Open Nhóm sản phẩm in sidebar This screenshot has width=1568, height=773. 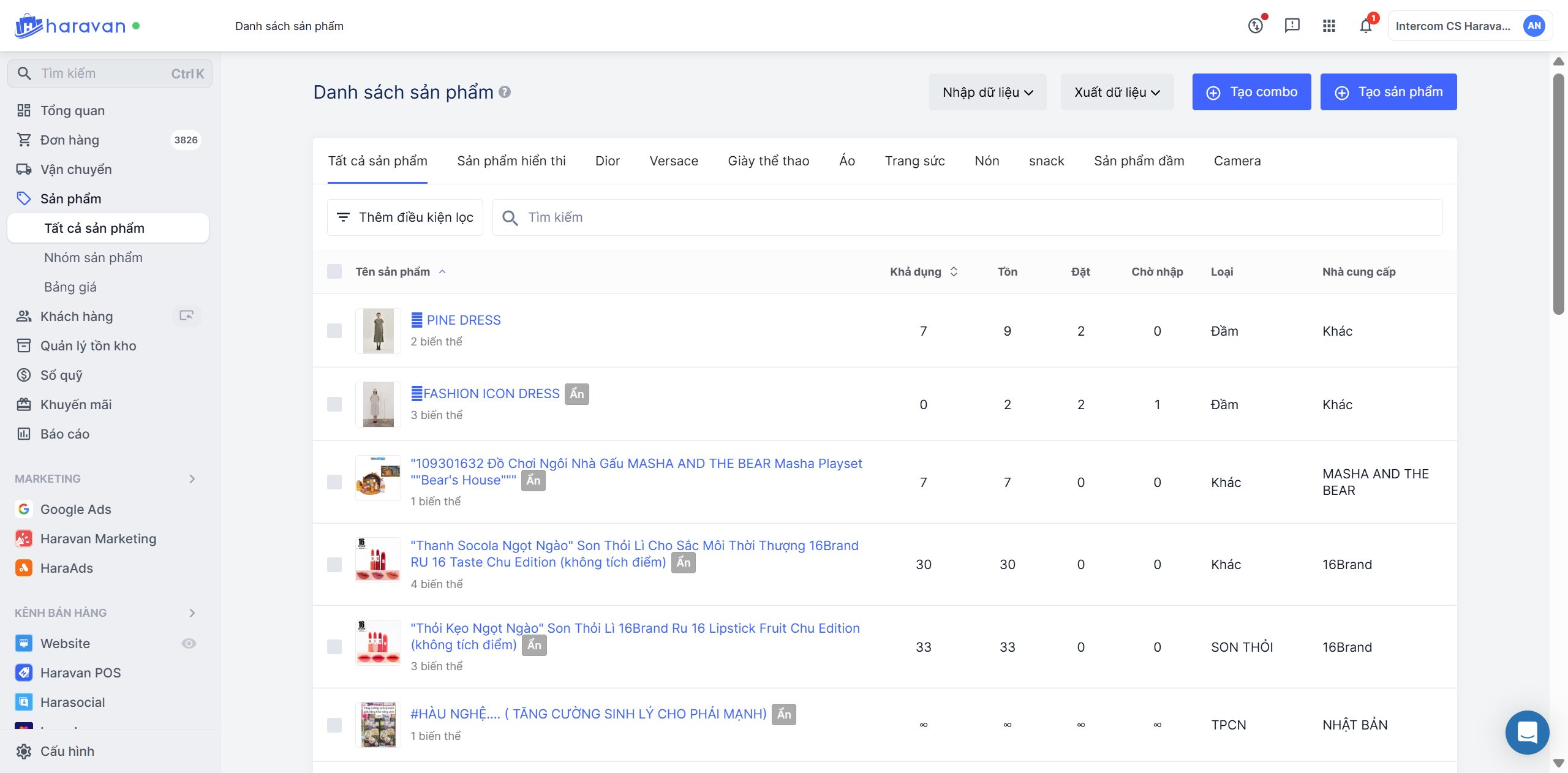pos(93,257)
